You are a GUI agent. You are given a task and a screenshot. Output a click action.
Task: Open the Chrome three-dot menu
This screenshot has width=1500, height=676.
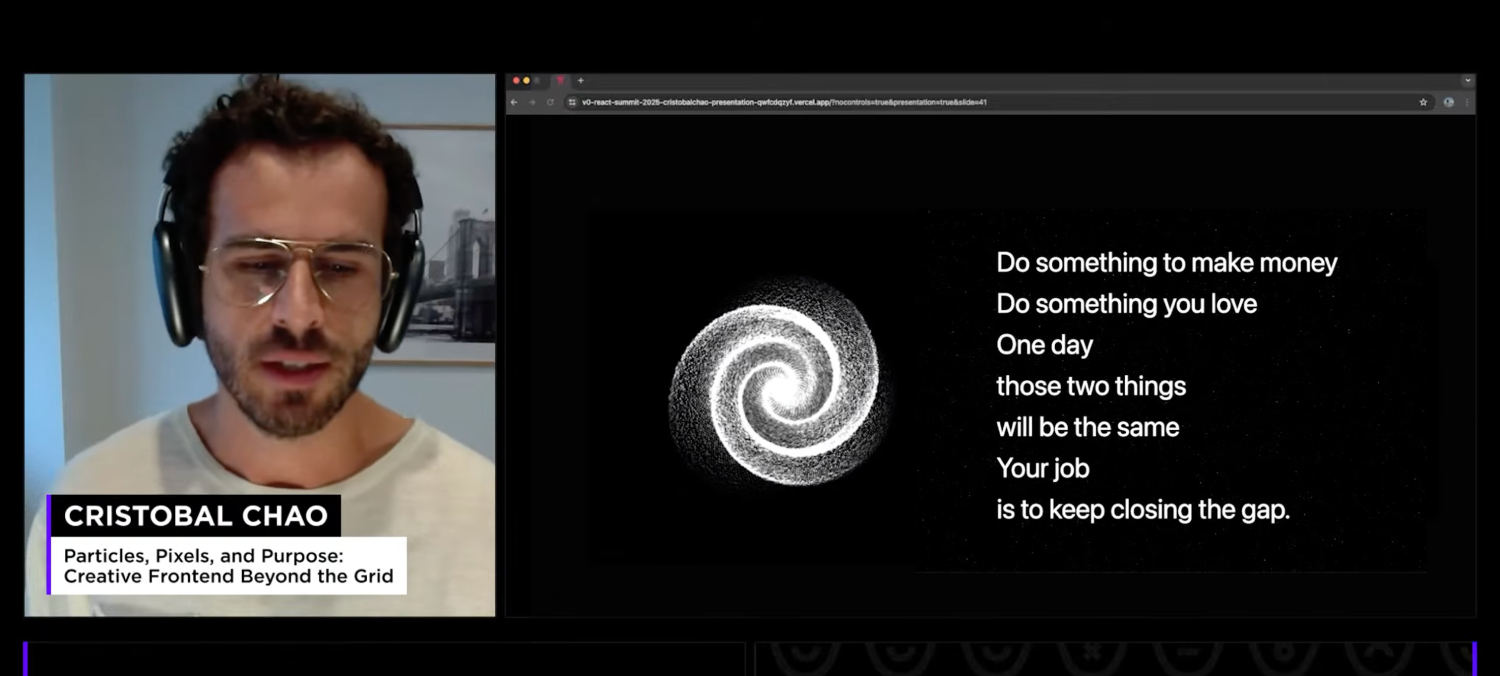coord(1467,102)
